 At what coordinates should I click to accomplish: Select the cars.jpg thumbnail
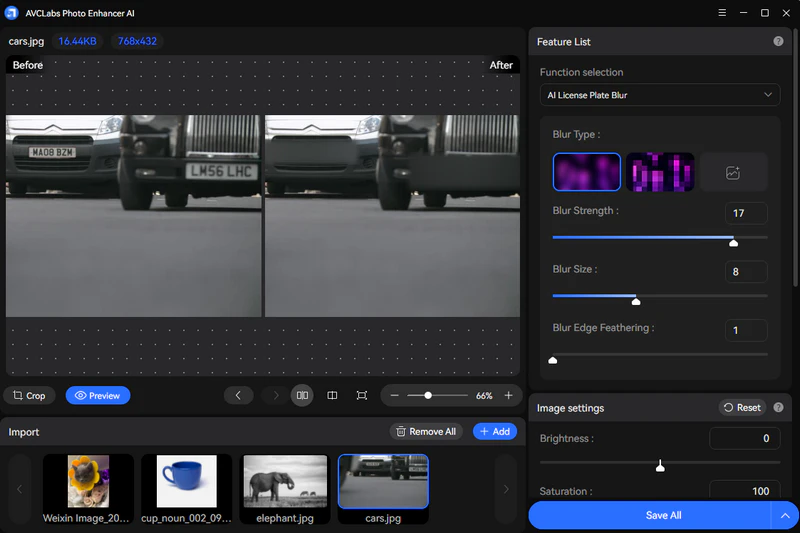click(383, 489)
